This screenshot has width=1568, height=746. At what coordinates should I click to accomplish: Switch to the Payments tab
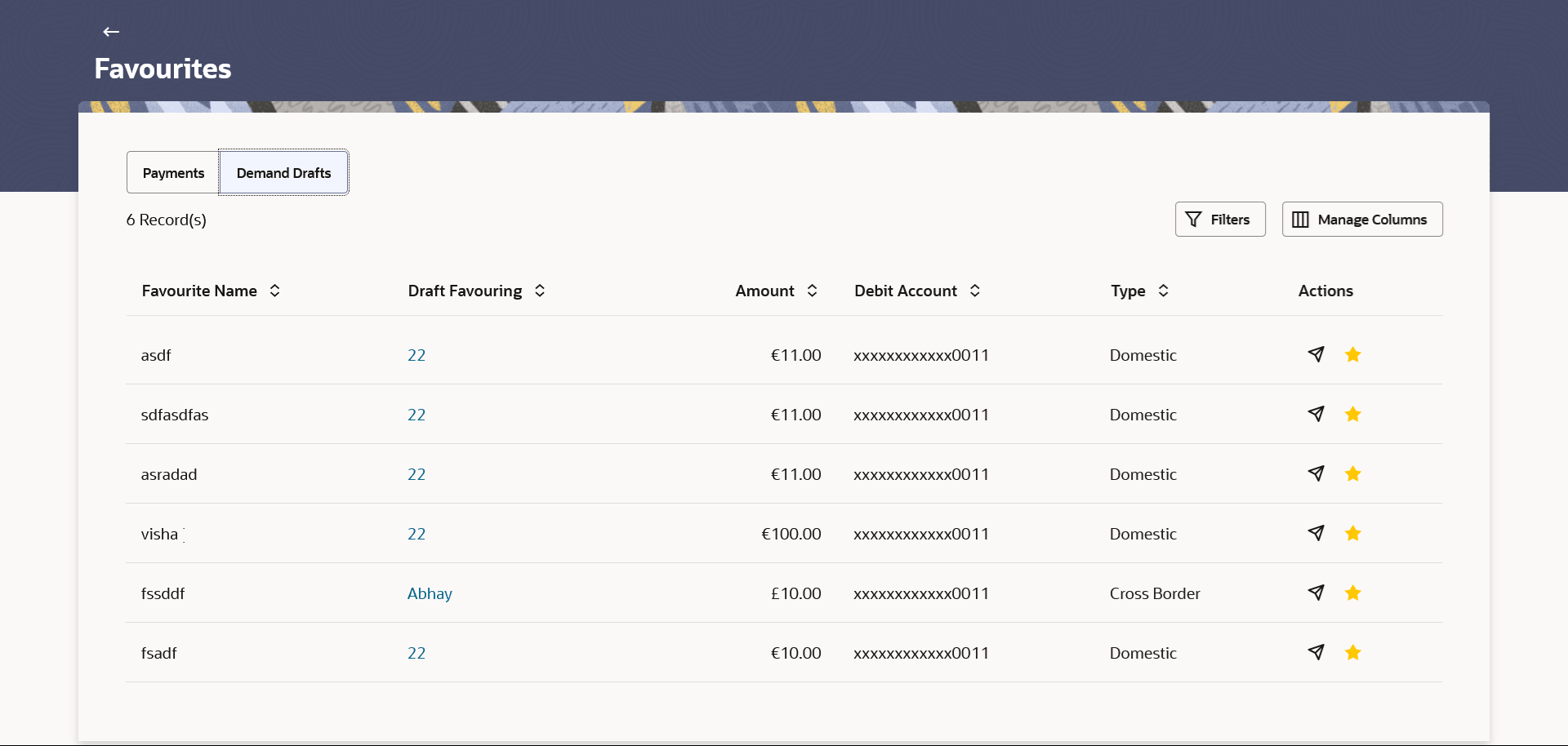click(173, 173)
